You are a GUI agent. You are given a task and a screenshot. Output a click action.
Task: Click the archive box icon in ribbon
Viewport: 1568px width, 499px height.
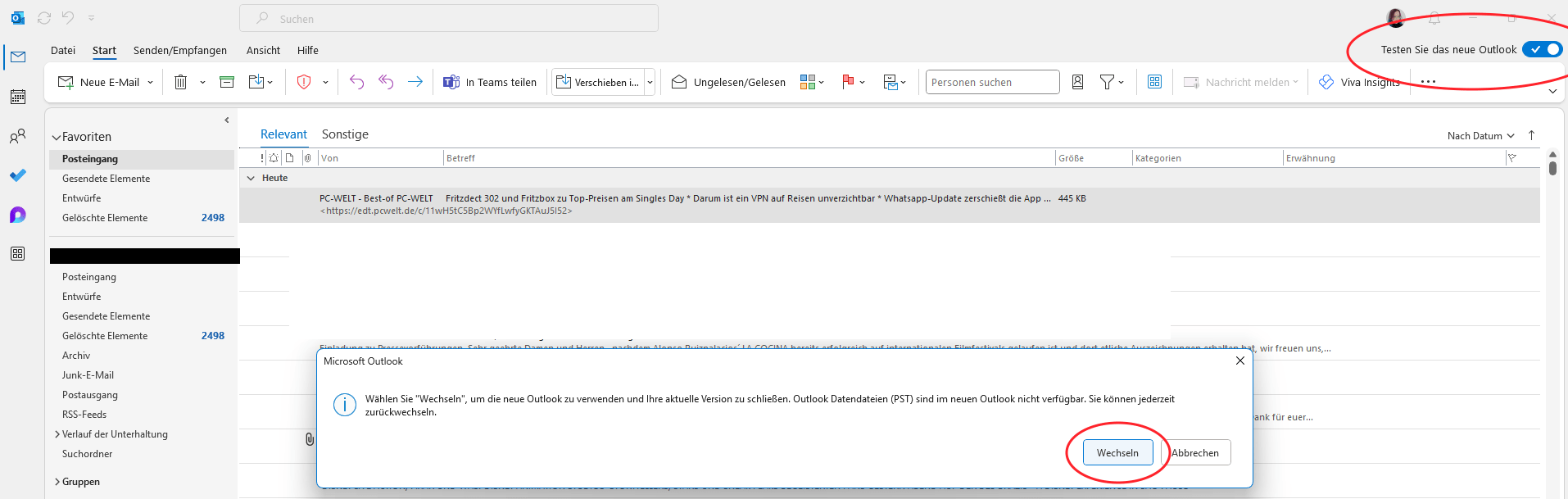(227, 82)
